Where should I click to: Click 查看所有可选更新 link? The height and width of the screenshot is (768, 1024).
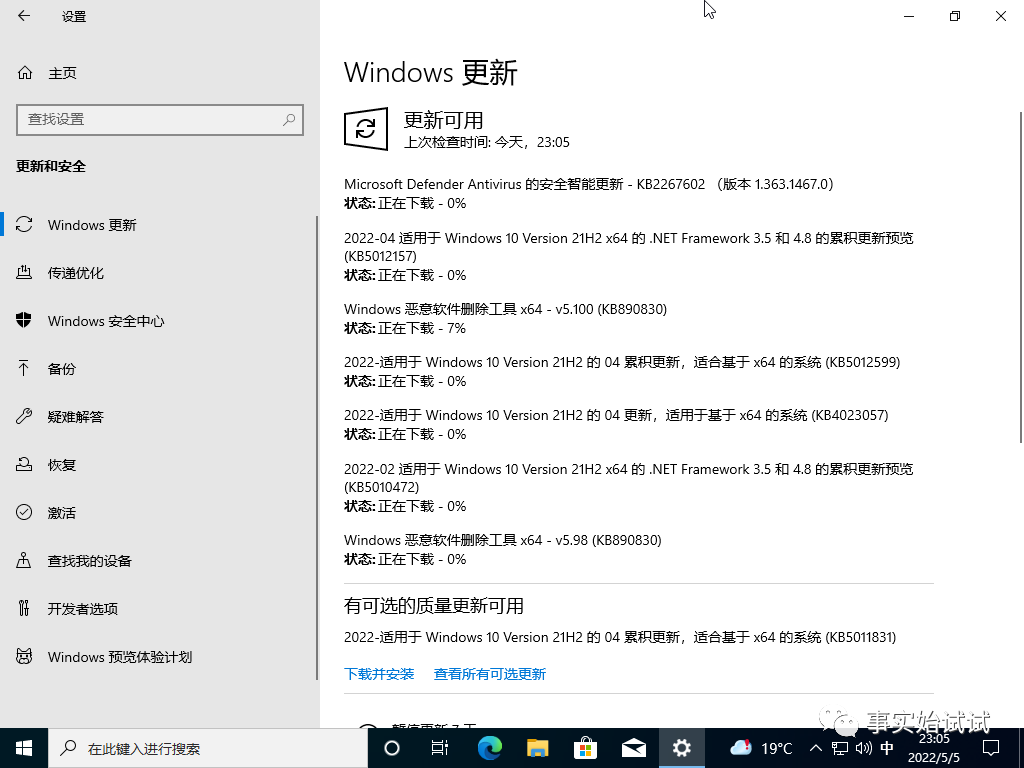point(490,674)
